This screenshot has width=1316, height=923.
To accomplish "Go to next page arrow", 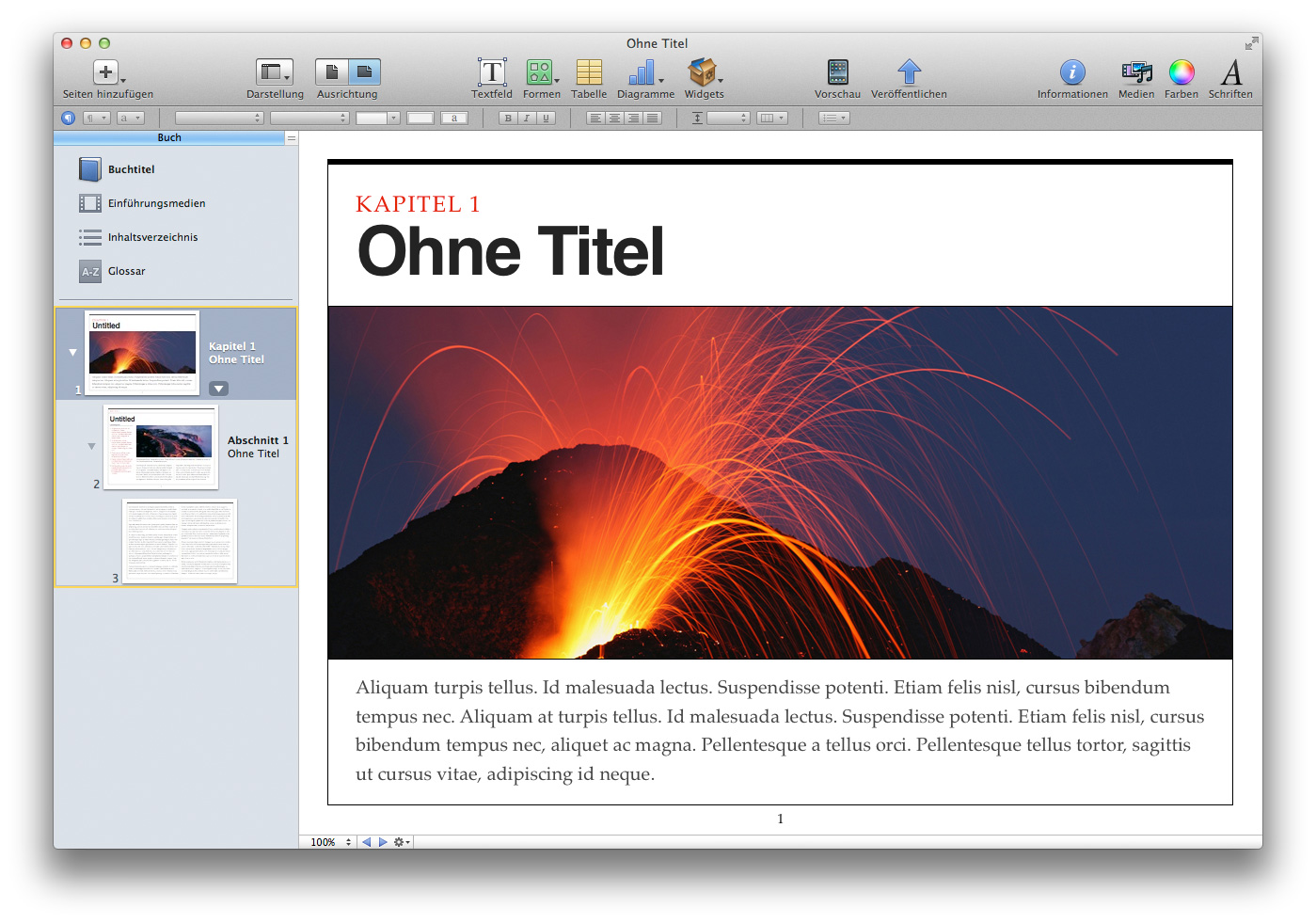I will (383, 842).
